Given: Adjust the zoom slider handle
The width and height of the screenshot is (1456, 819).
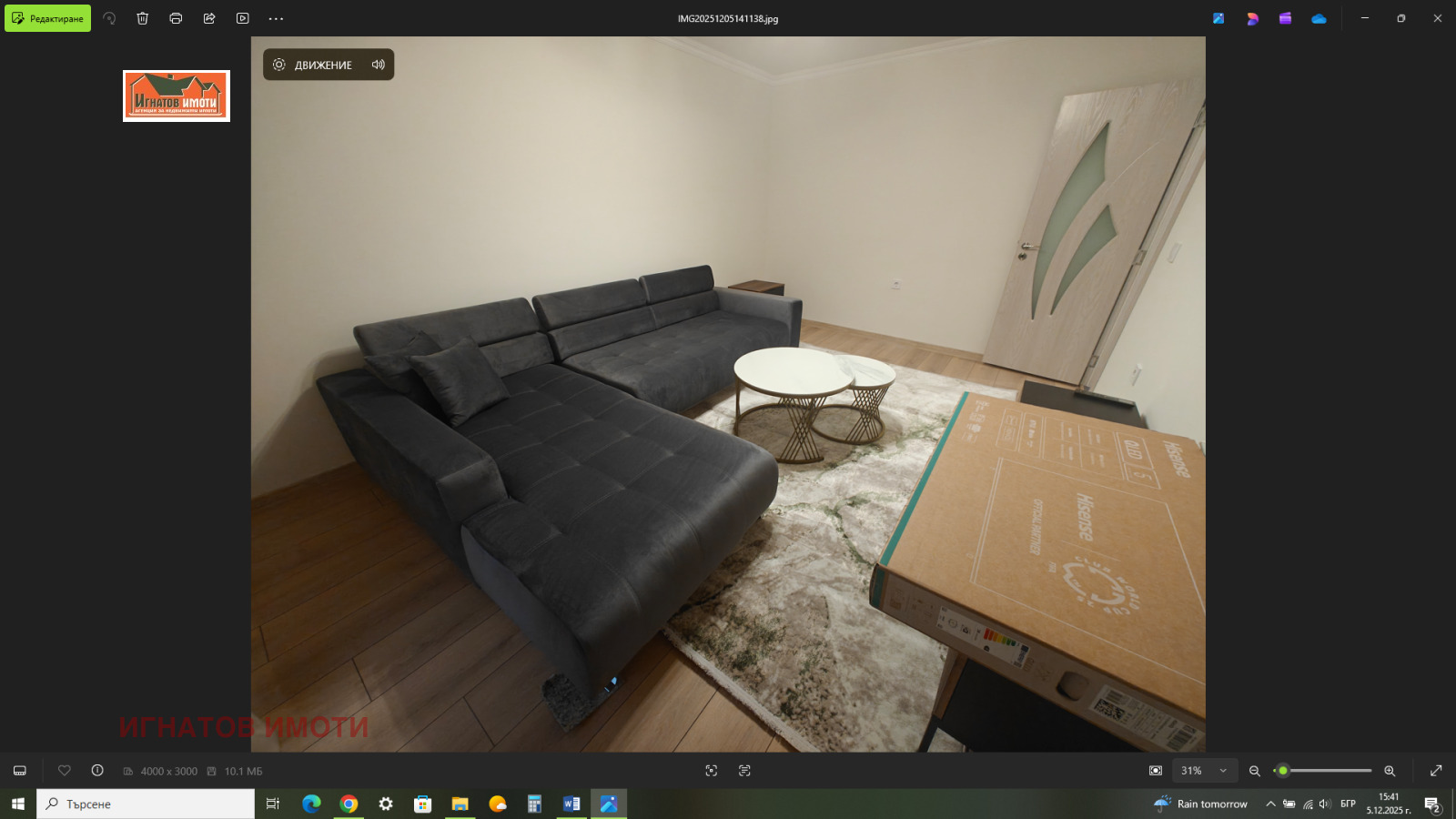Looking at the screenshot, I should 1283,771.
